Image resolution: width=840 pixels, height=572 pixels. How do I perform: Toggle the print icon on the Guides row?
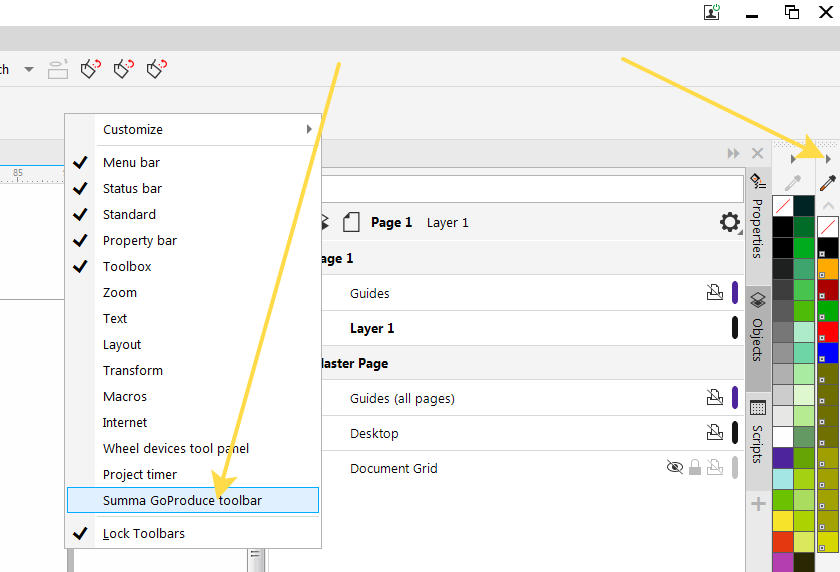point(715,292)
